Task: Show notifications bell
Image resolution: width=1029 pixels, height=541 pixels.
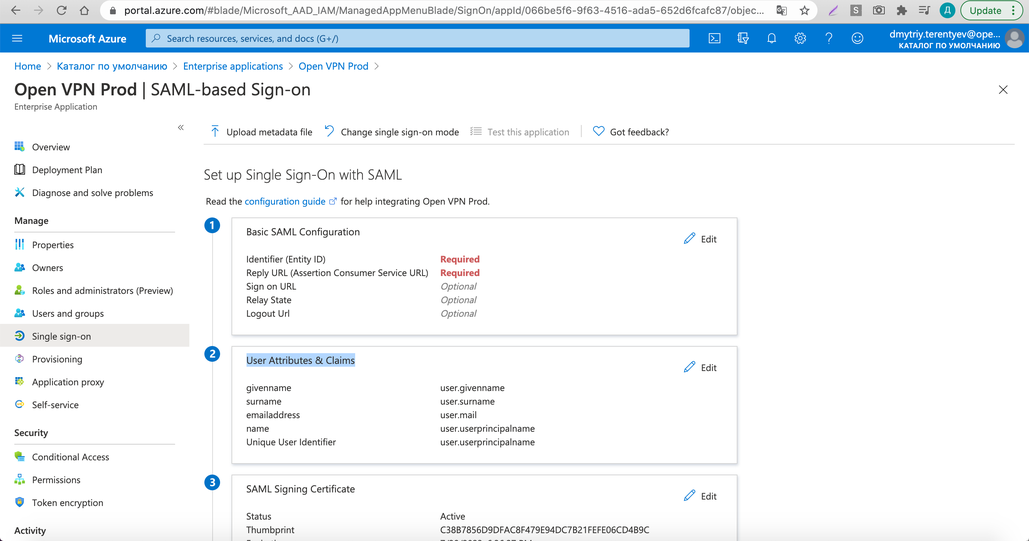Action: point(772,39)
